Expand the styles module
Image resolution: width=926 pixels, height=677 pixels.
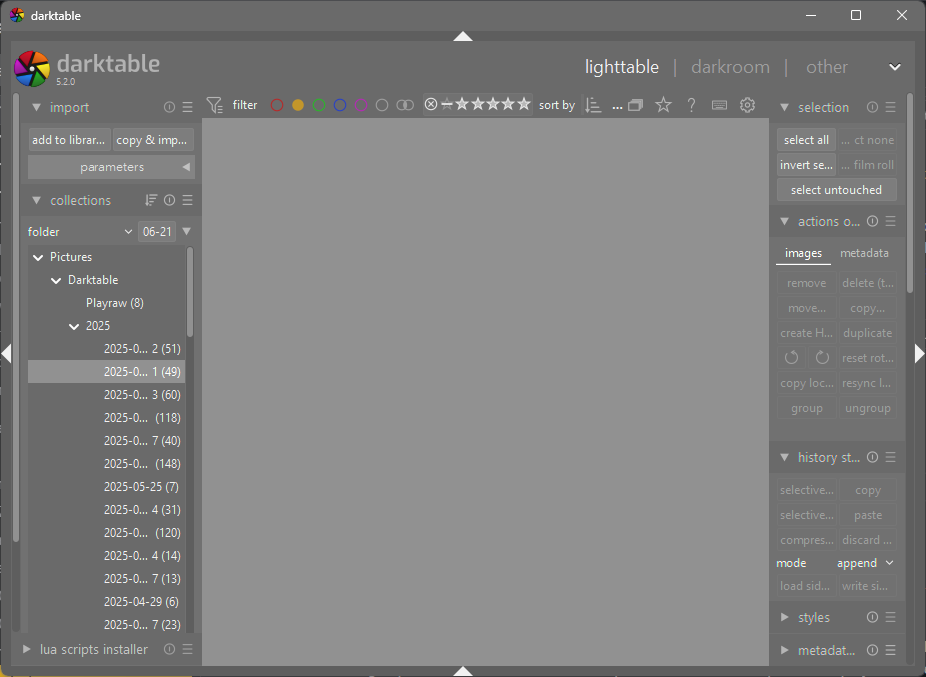[785, 617]
